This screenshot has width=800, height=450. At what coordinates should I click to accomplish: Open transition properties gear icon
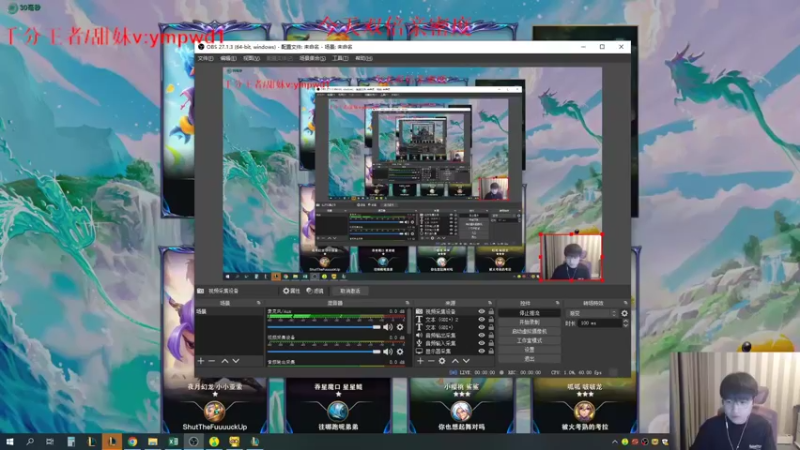point(624,313)
